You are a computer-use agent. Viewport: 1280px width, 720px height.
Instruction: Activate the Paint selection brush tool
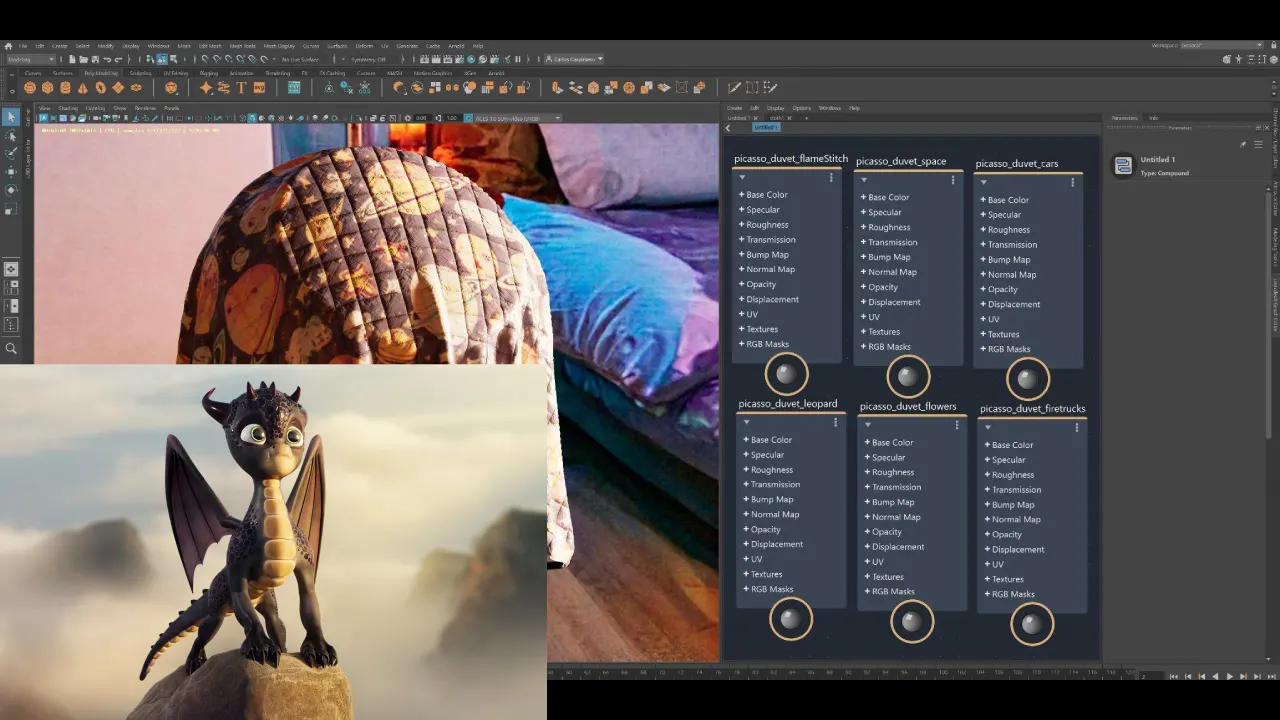[11, 153]
